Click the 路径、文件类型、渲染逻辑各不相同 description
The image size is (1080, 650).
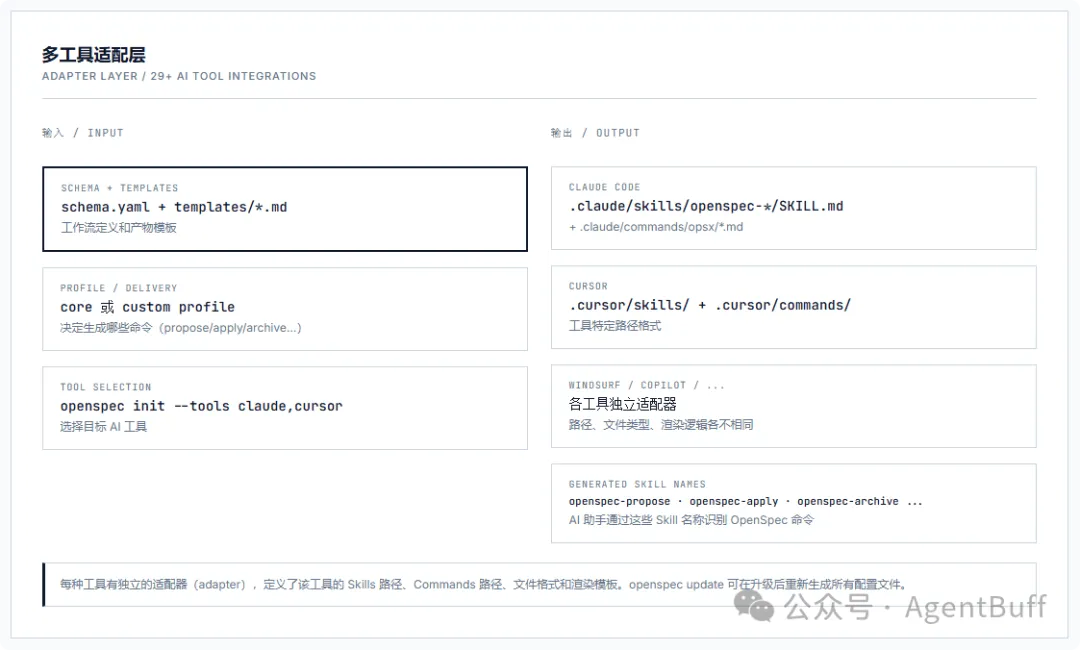[x=661, y=425]
